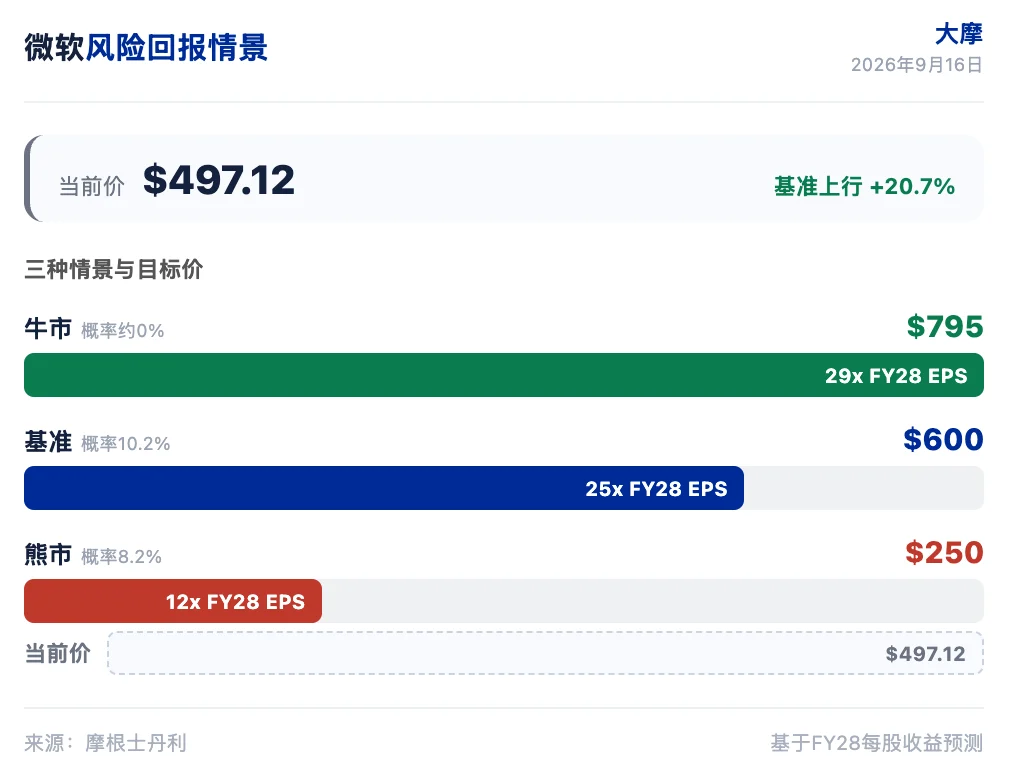Click the 基准上行 +20.7% text

pos(864,187)
